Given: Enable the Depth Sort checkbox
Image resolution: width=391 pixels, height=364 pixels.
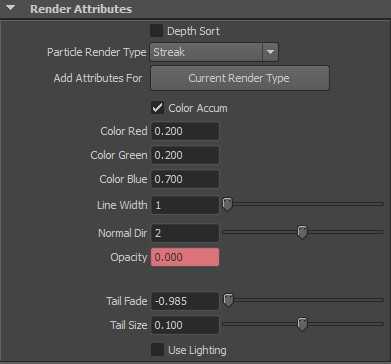Looking at the screenshot, I should 156,31.
